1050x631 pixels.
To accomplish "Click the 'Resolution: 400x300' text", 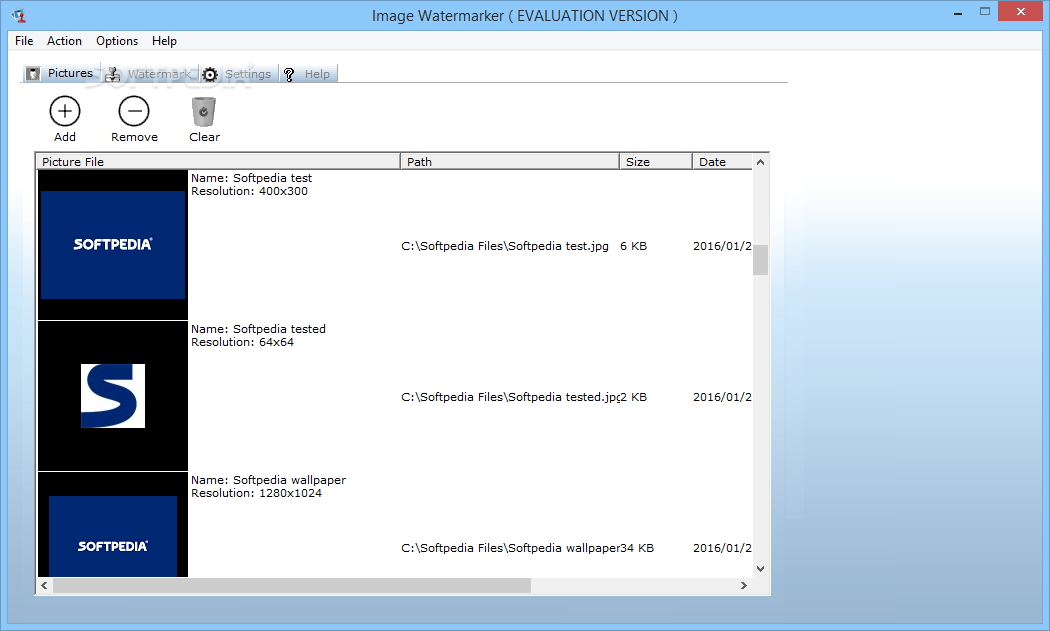I will (x=249, y=191).
